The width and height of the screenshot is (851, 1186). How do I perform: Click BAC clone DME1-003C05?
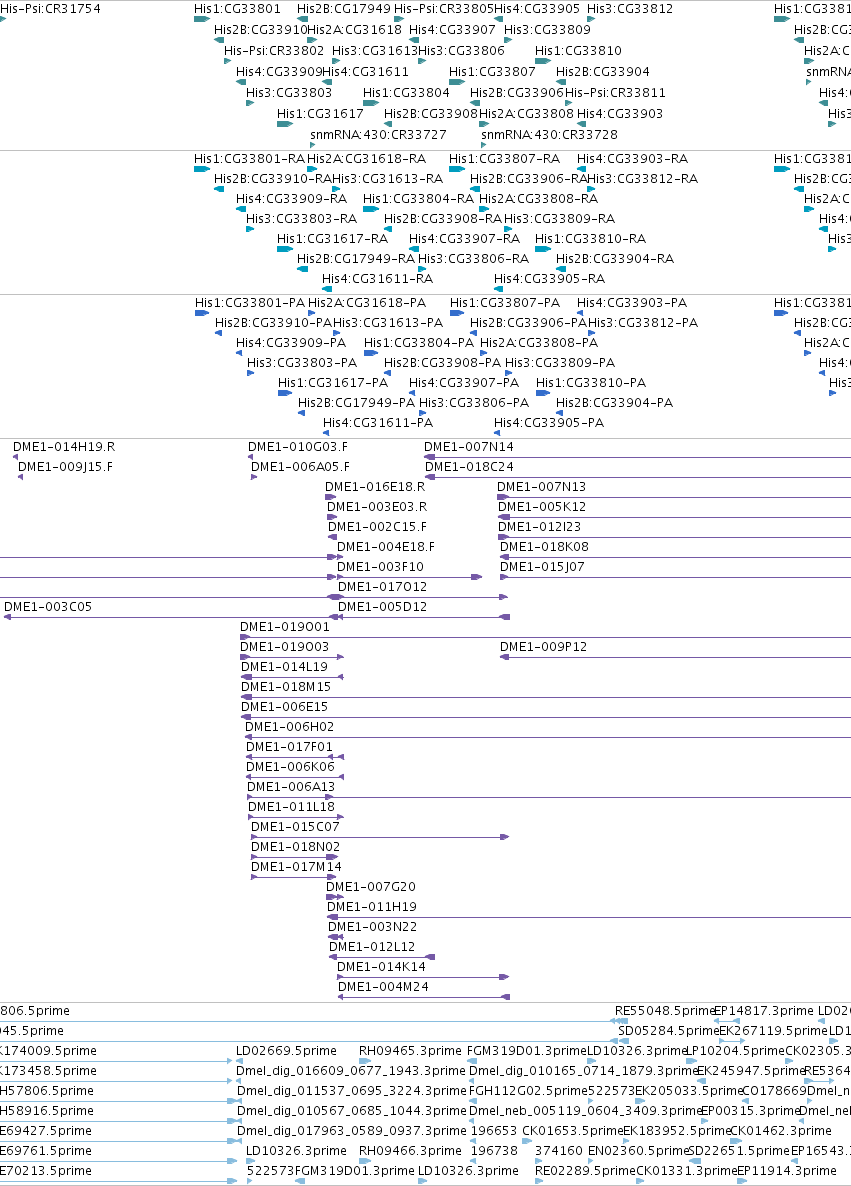point(48,607)
